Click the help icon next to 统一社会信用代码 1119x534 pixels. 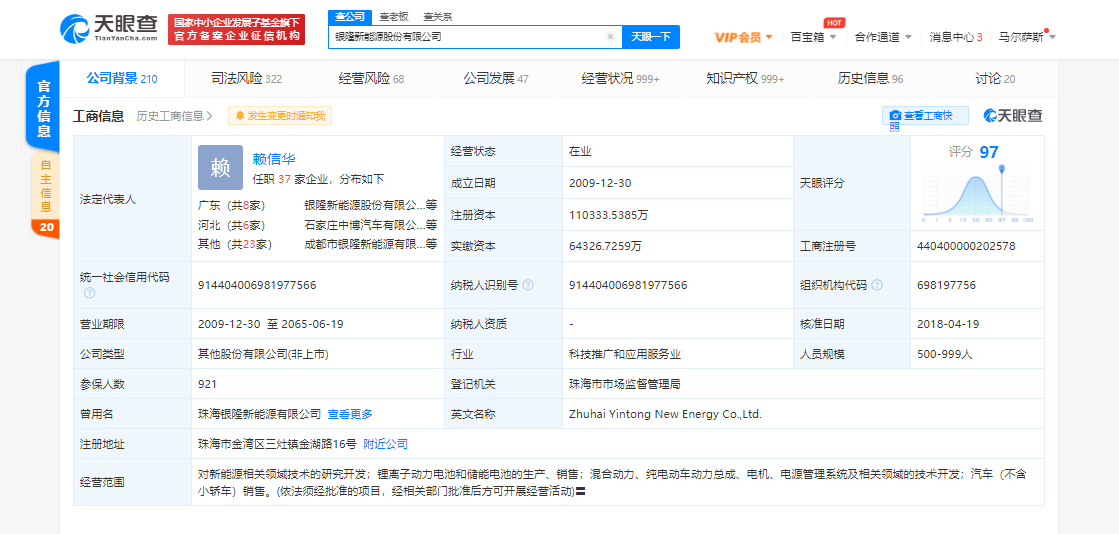(89, 293)
